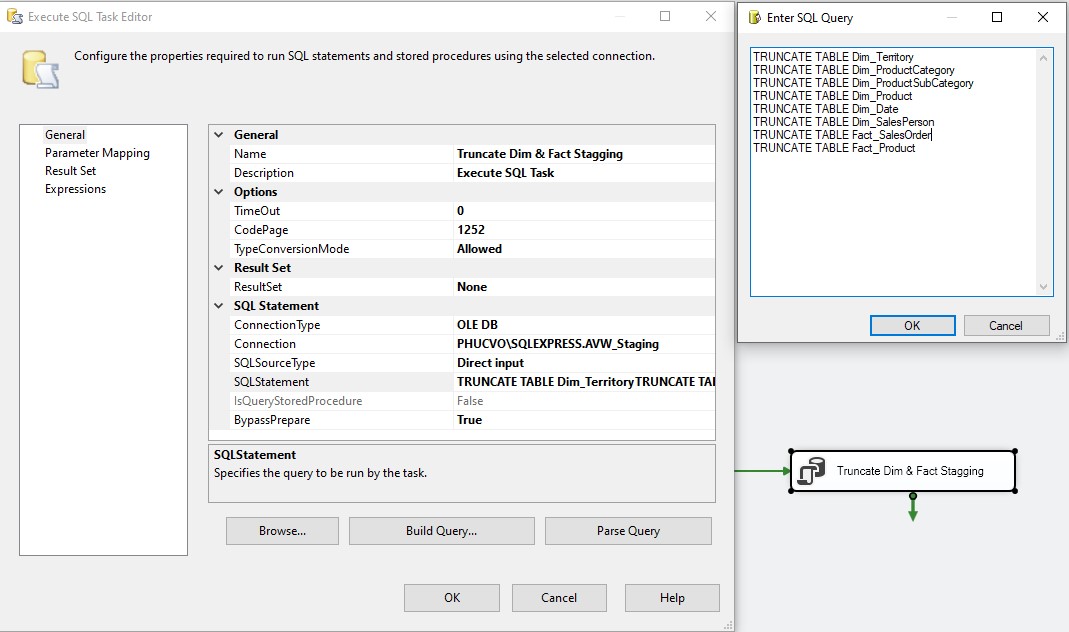Viewport: 1069px width, 632px height.
Task: Open the Parameter Mapping page
Action: (97, 153)
